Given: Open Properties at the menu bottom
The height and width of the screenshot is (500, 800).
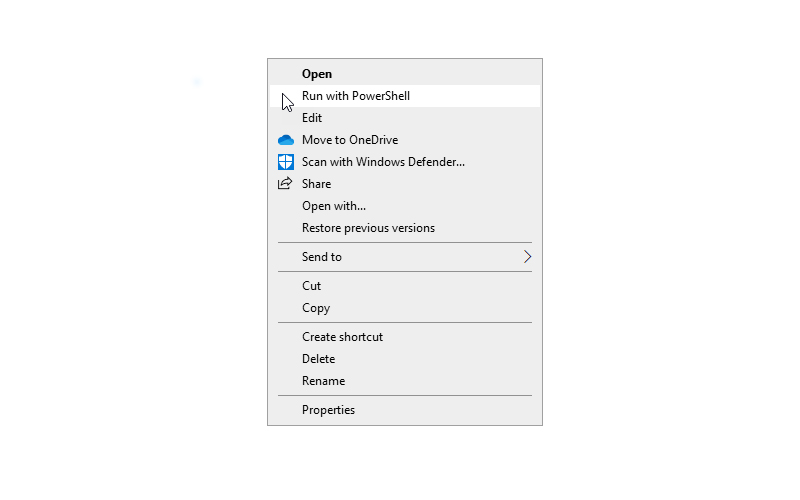Looking at the screenshot, I should point(328,410).
